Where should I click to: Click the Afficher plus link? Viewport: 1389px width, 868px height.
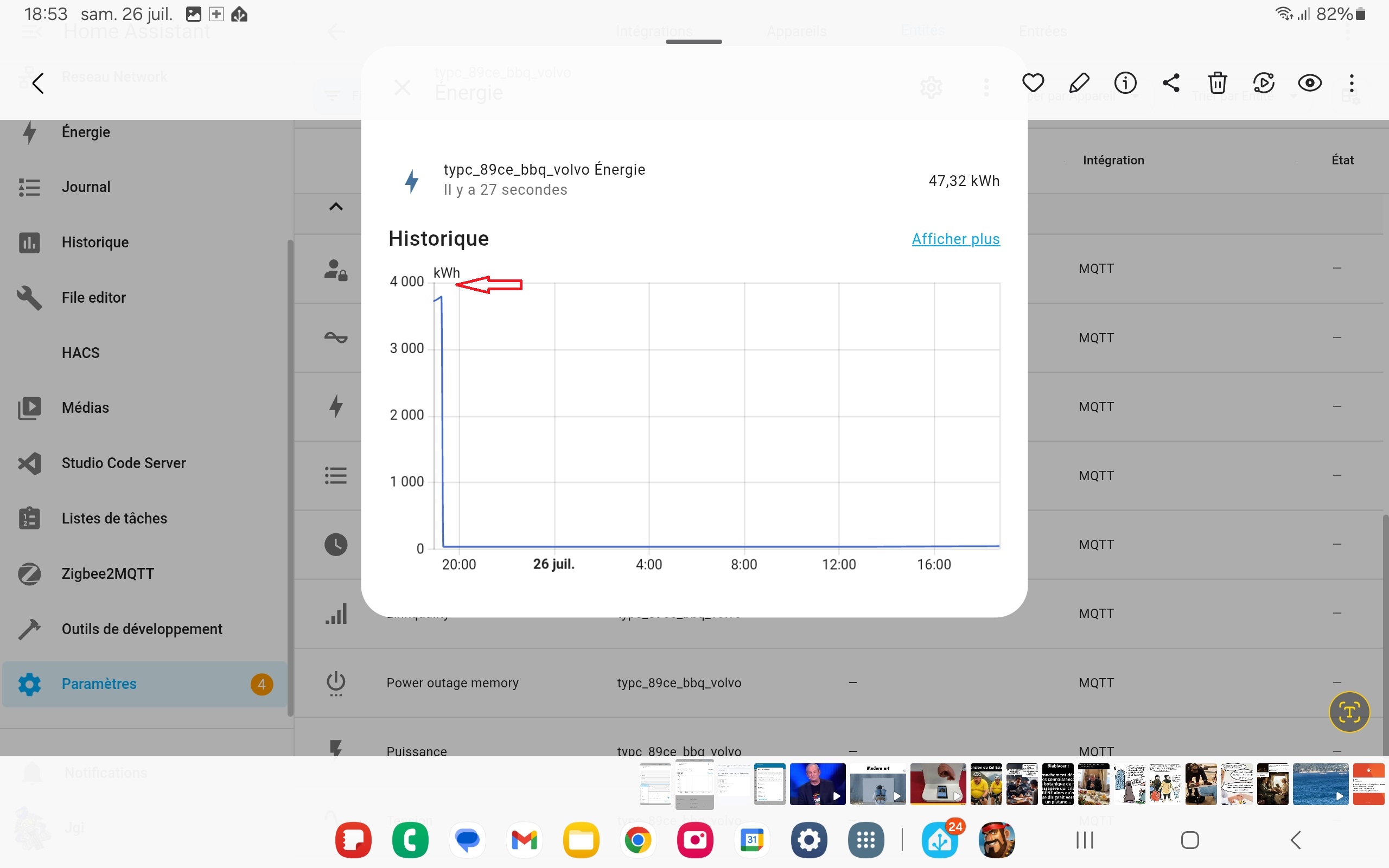(x=955, y=239)
